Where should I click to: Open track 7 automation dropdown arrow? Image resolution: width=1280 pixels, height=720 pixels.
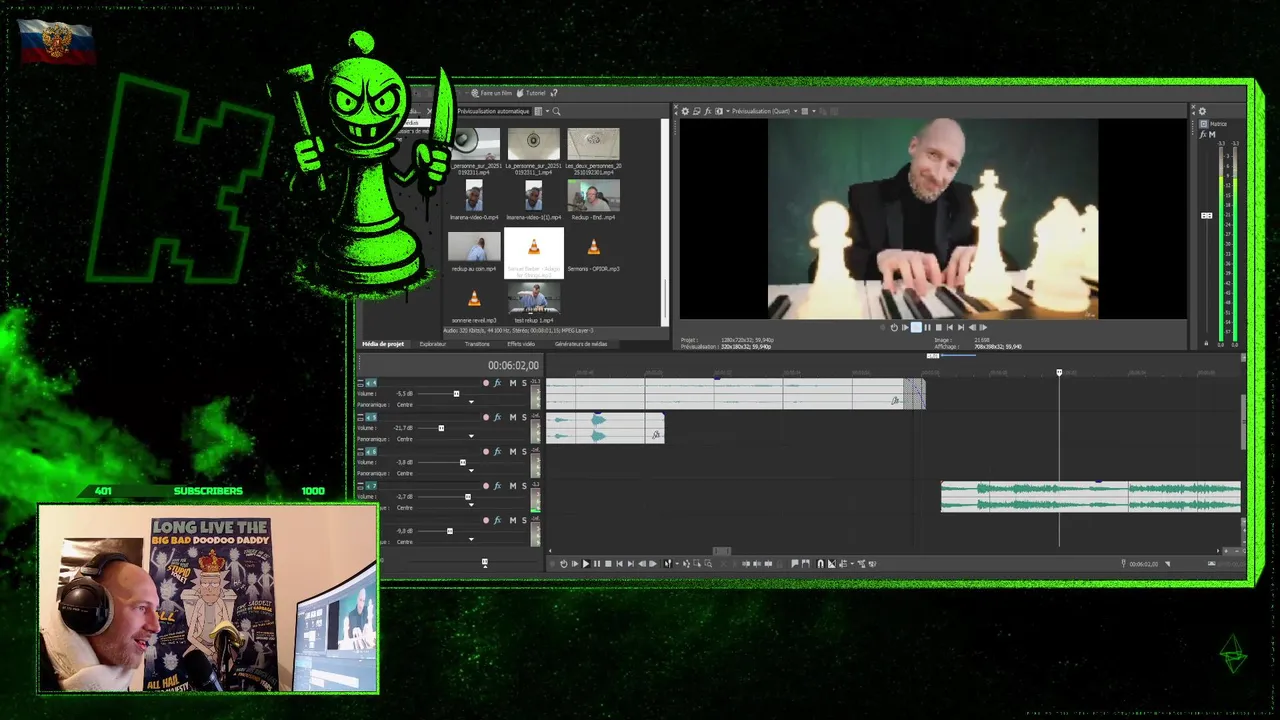click(x=471, y=505)
